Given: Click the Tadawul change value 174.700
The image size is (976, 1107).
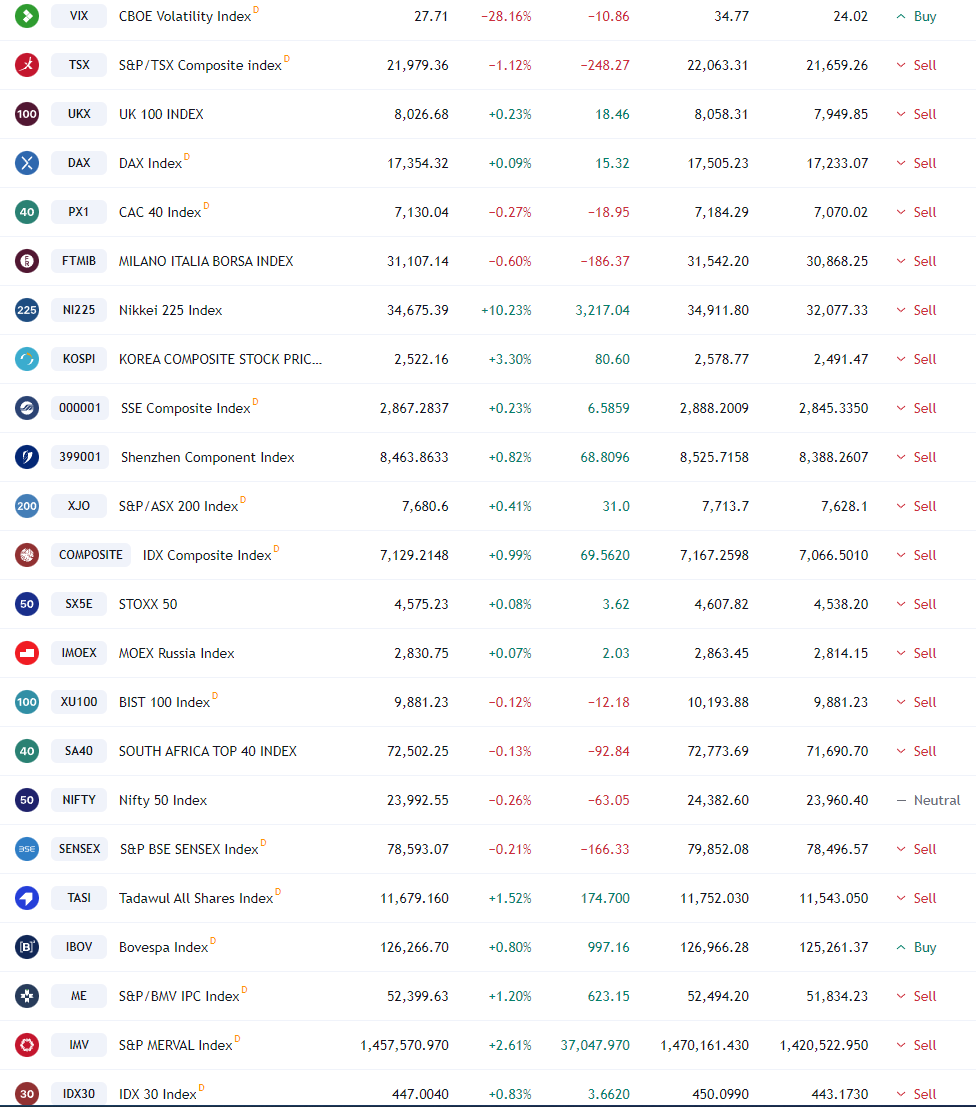Looking at the screenshot, I should tap(605, 898).
